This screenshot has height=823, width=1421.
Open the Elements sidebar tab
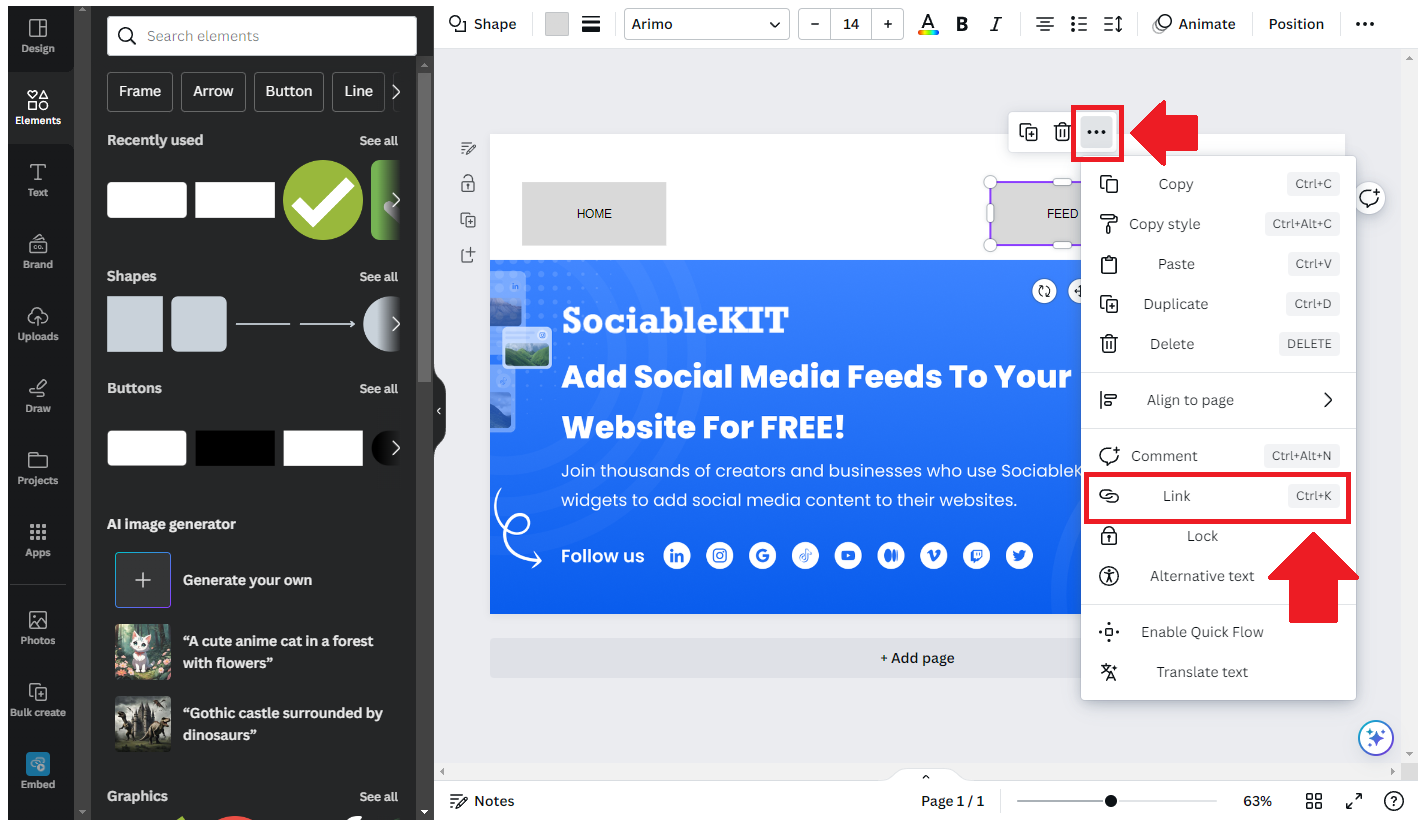pyautogui.click(x=38, y=107)
